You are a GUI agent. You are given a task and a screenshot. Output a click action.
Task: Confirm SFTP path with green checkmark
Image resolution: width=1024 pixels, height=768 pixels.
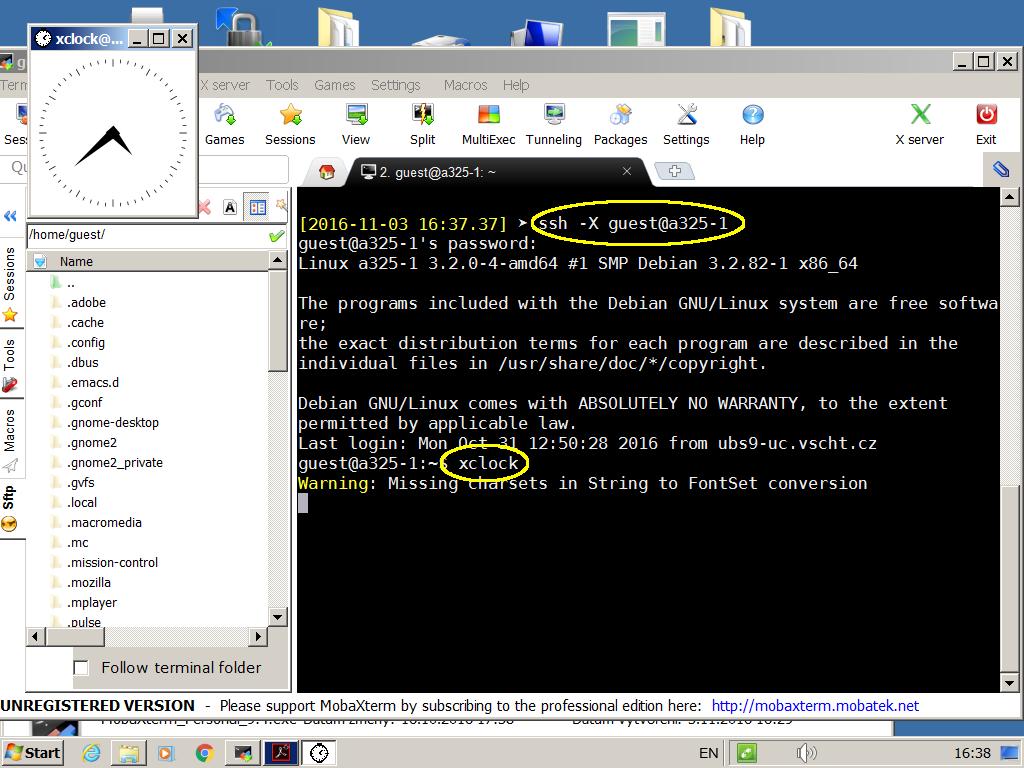pyautogui.click(x=277, y=235)
